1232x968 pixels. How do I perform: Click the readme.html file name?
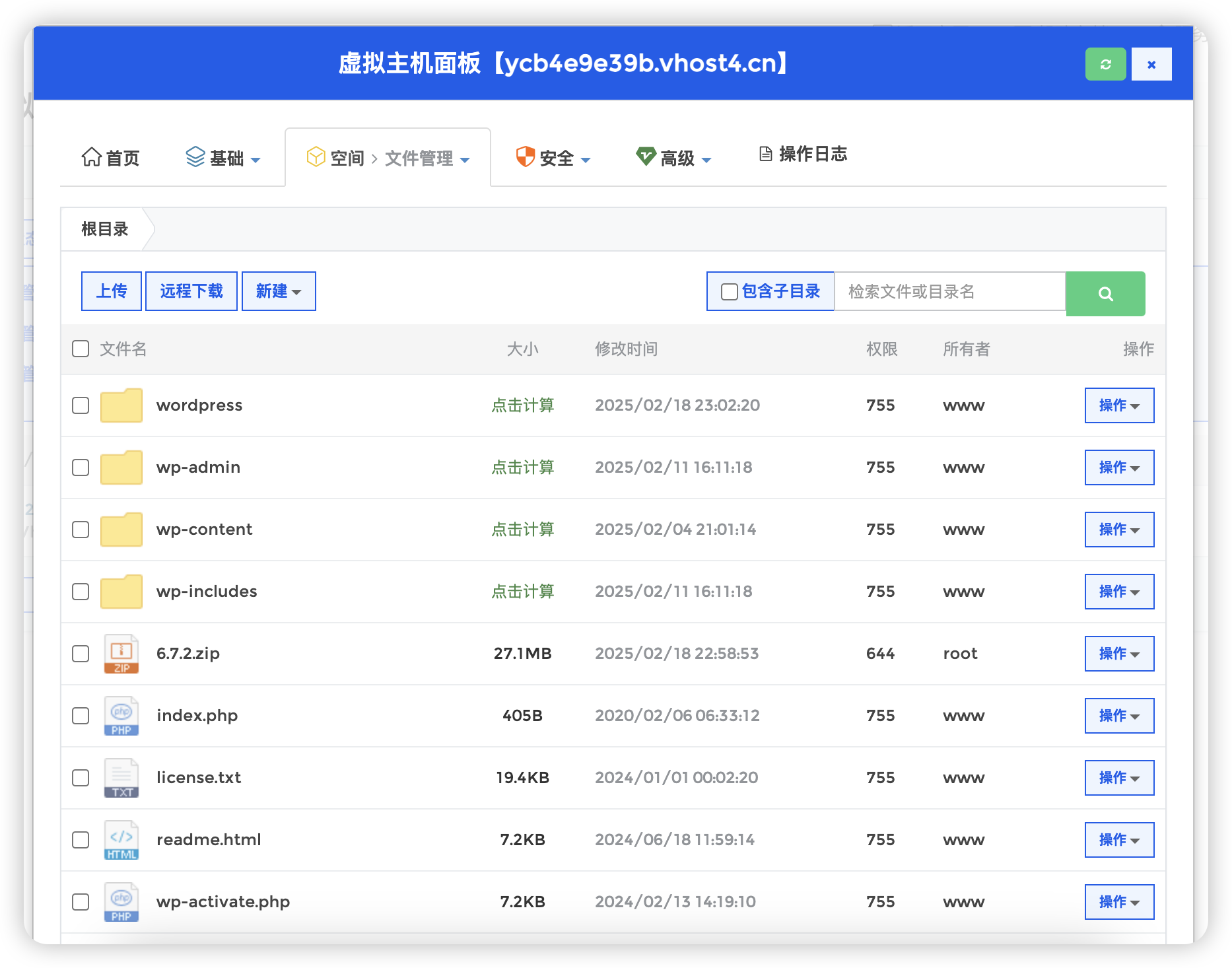click(209, 840)
